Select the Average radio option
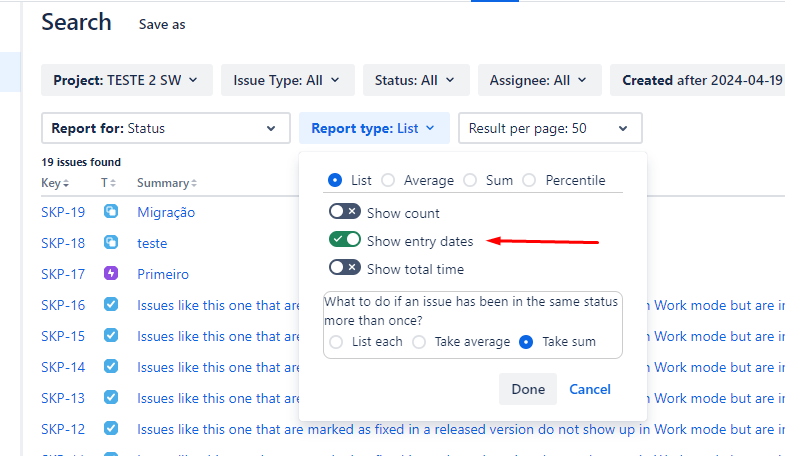This screenshot has height=456, width=785. pyautogui.click(x=388, y=180)
